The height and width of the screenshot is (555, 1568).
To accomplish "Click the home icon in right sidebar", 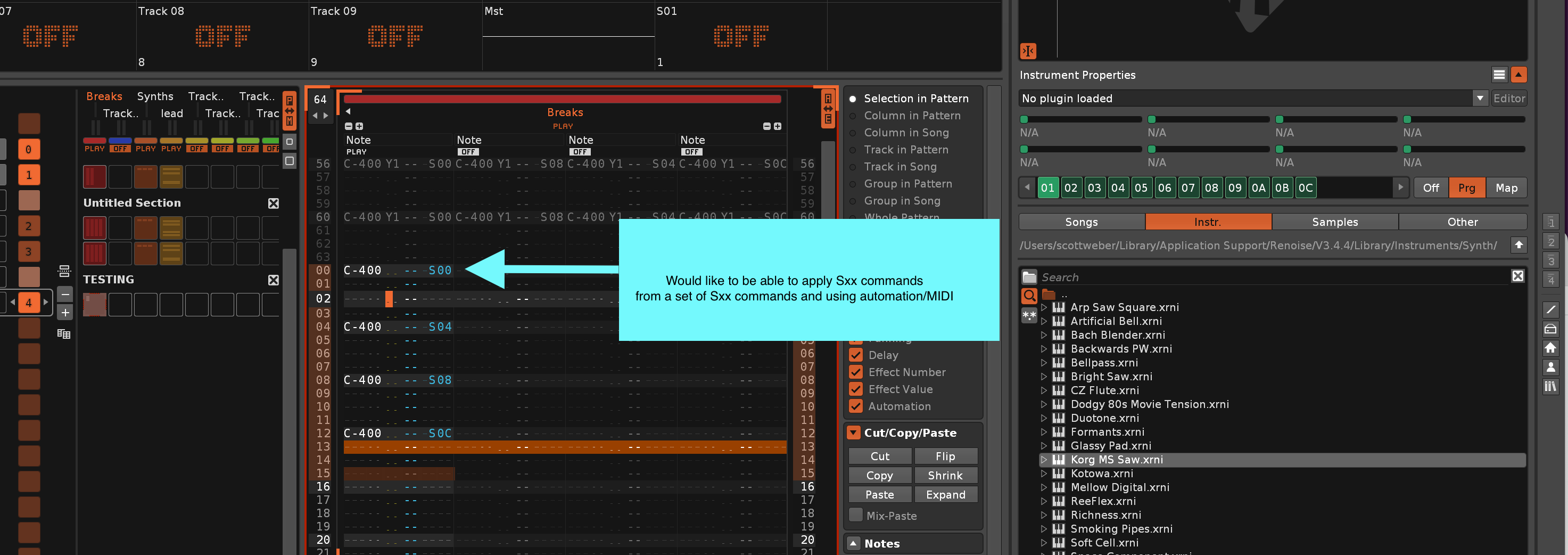I will pos(1550,348).
